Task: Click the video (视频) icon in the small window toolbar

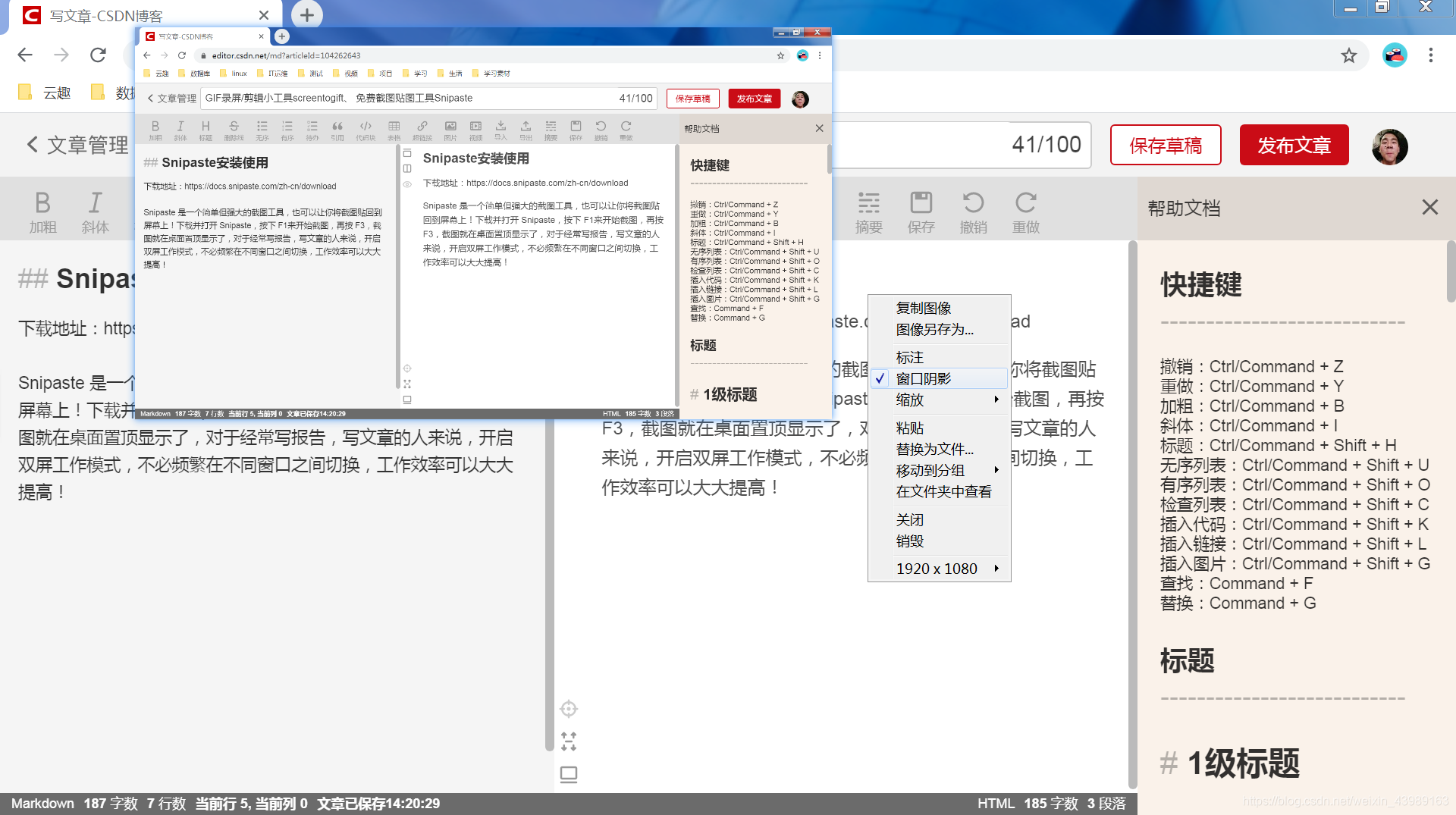Action: click(475, 130)
